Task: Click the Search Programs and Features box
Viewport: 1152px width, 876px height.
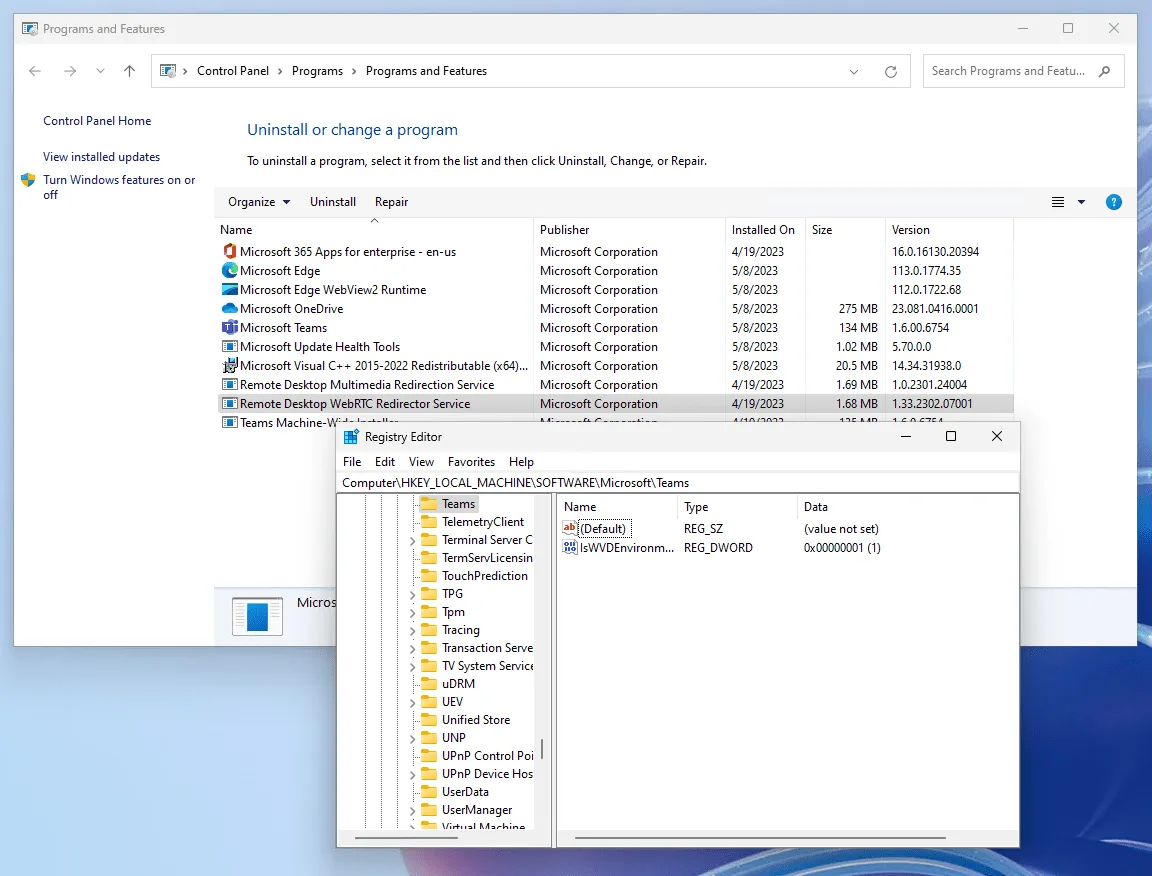Action: pyautogui.click(x=1010, y=71)
